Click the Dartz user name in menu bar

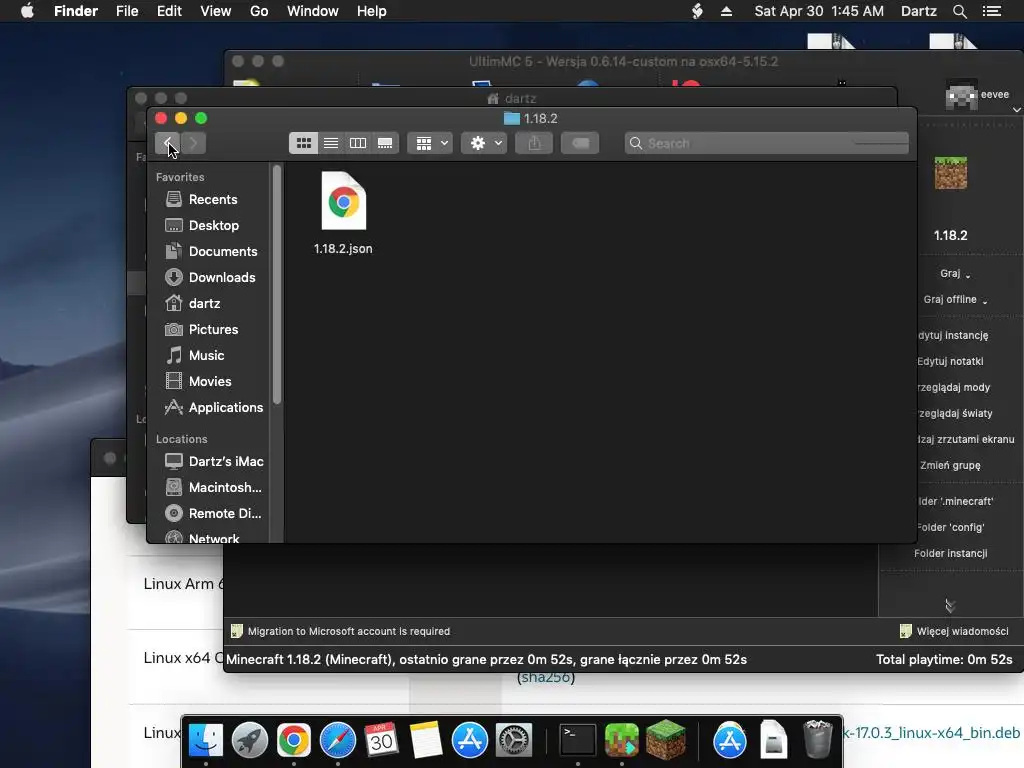[919, 11]
